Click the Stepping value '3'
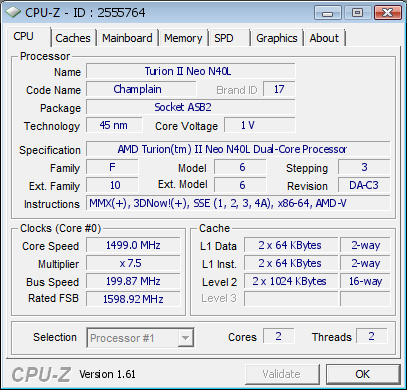The width and height of the screenshot is (407, 390). click(364, 167)
